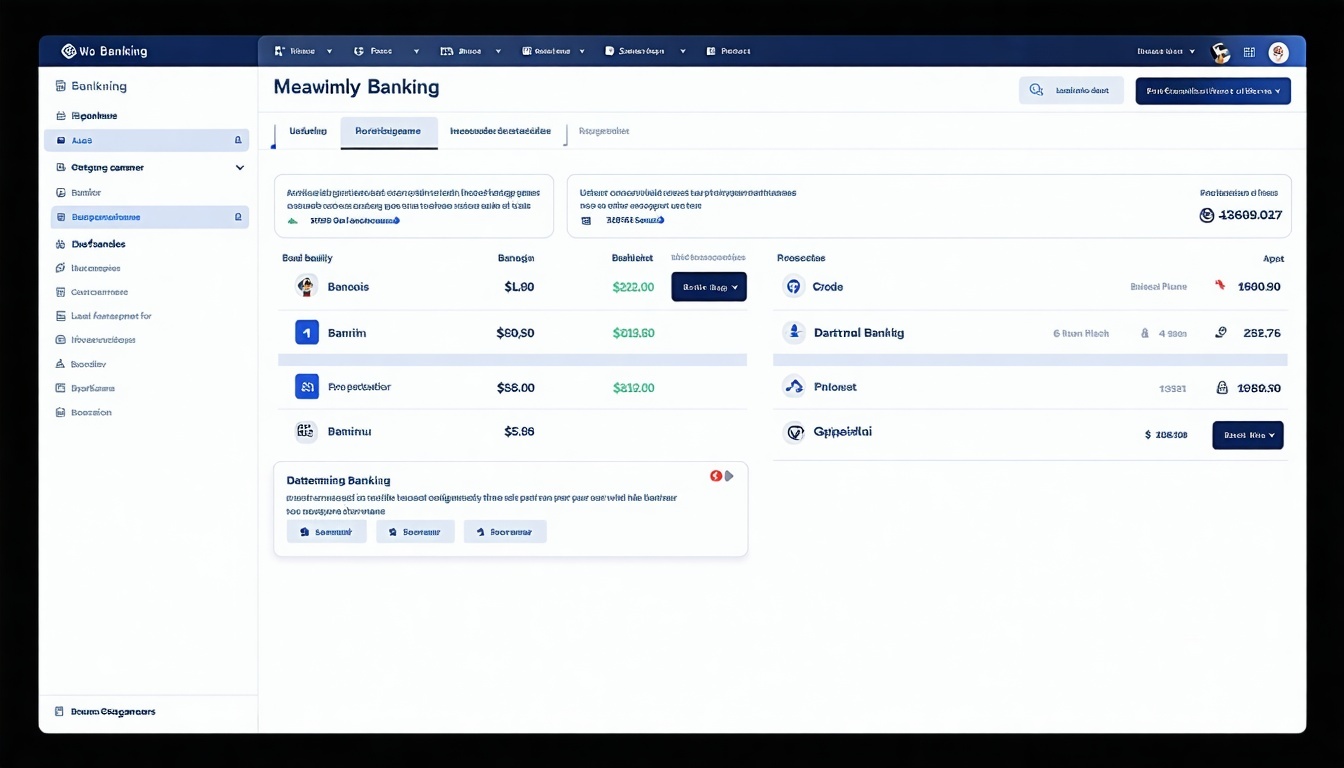1344x768 pixels.
Task: Select the blue icon numbered 1
Action: (307, 333)
